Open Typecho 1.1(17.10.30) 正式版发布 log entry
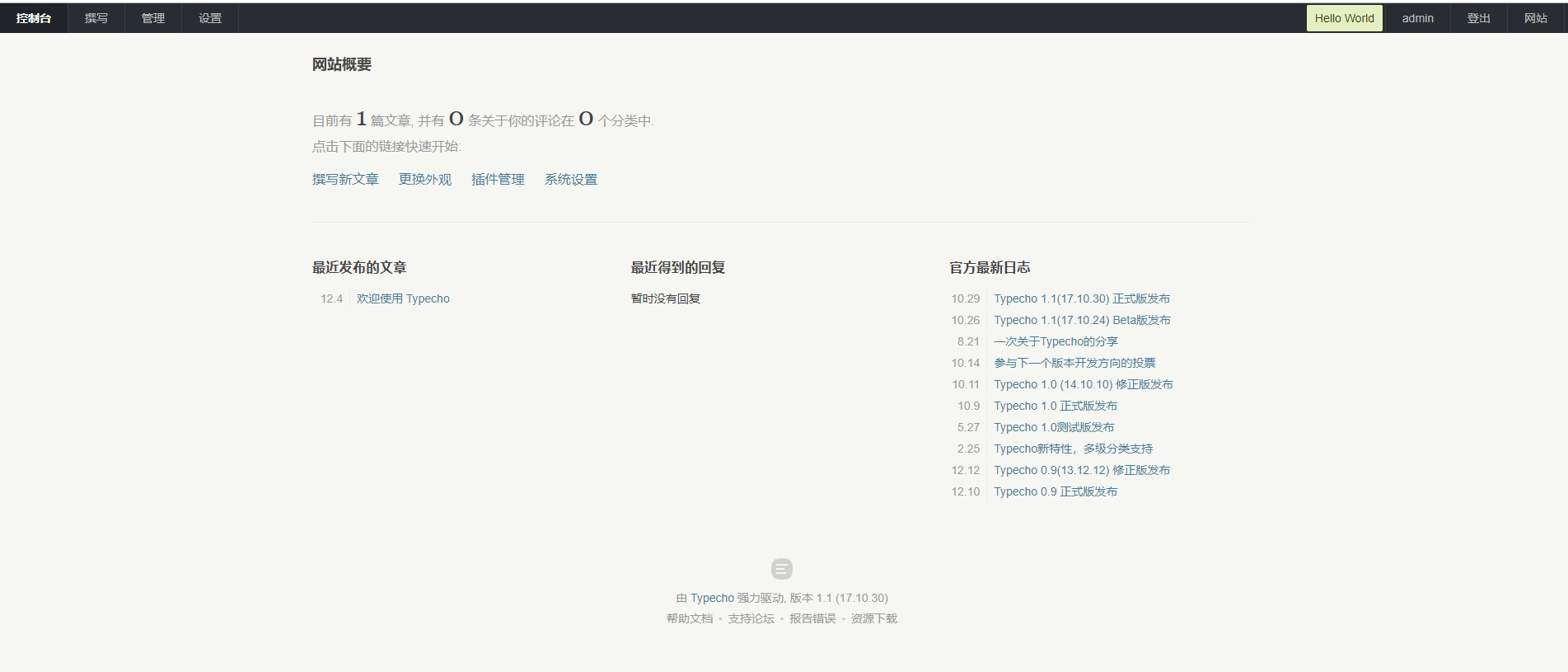This screenshot has width=1568, height=672. [1082, 298]
